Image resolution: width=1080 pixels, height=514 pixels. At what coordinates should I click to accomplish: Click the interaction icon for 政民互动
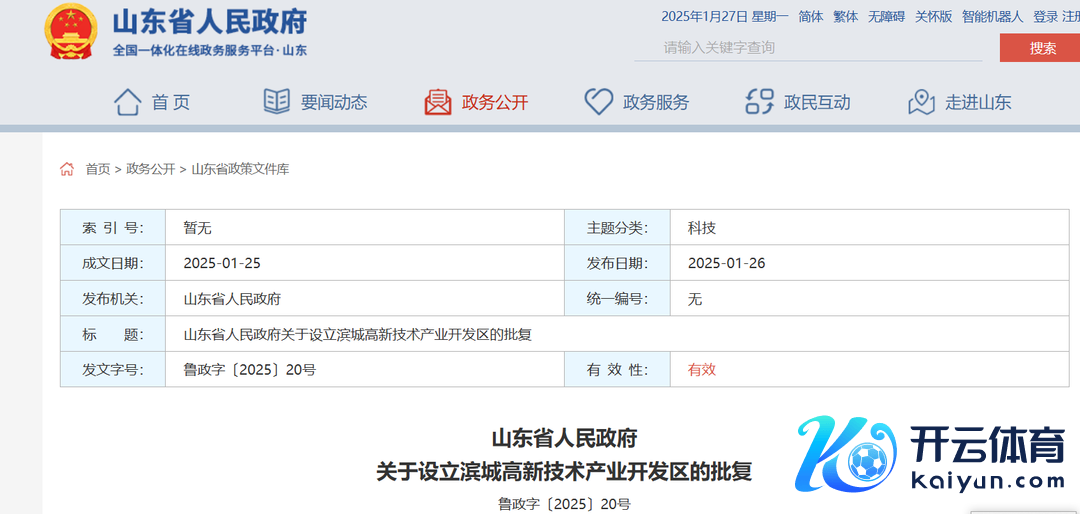[x=760, y=102]
